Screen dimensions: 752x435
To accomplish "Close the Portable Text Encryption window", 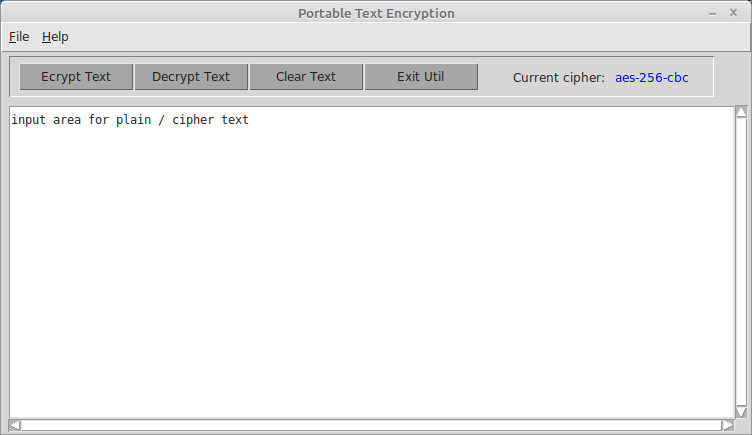I will click(x=733, y=13).
